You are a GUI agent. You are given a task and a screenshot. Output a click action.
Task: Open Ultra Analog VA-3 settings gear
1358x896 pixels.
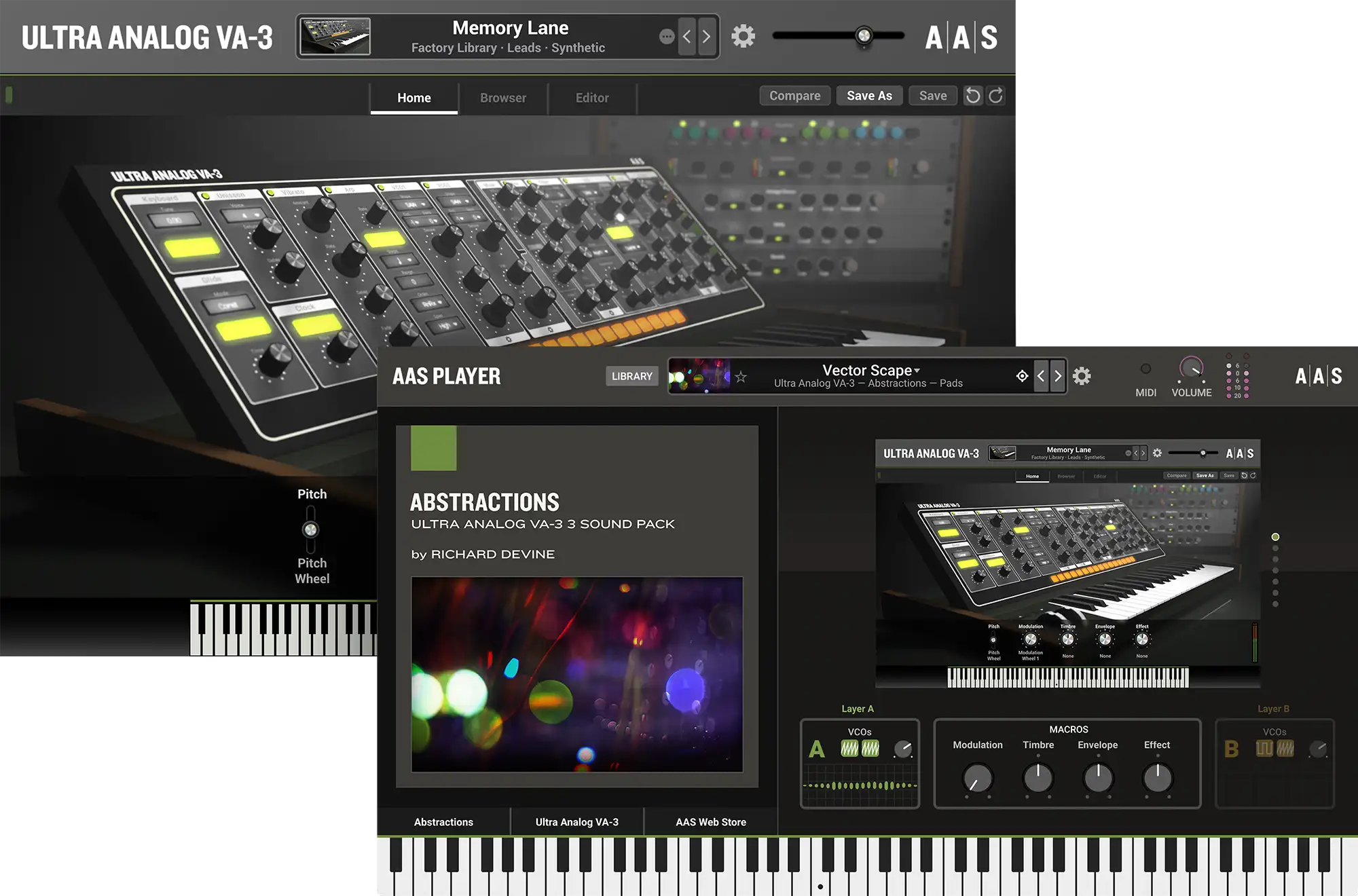[x=743, y=36]
